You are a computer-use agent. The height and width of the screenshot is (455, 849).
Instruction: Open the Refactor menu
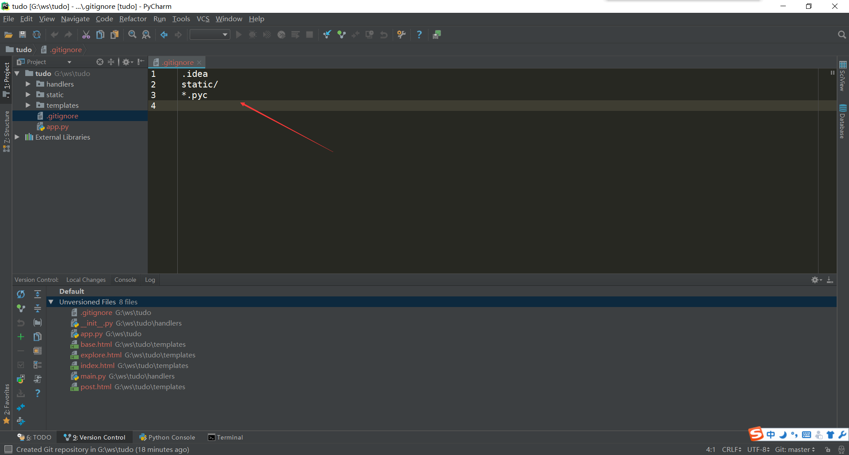[133, 19]
